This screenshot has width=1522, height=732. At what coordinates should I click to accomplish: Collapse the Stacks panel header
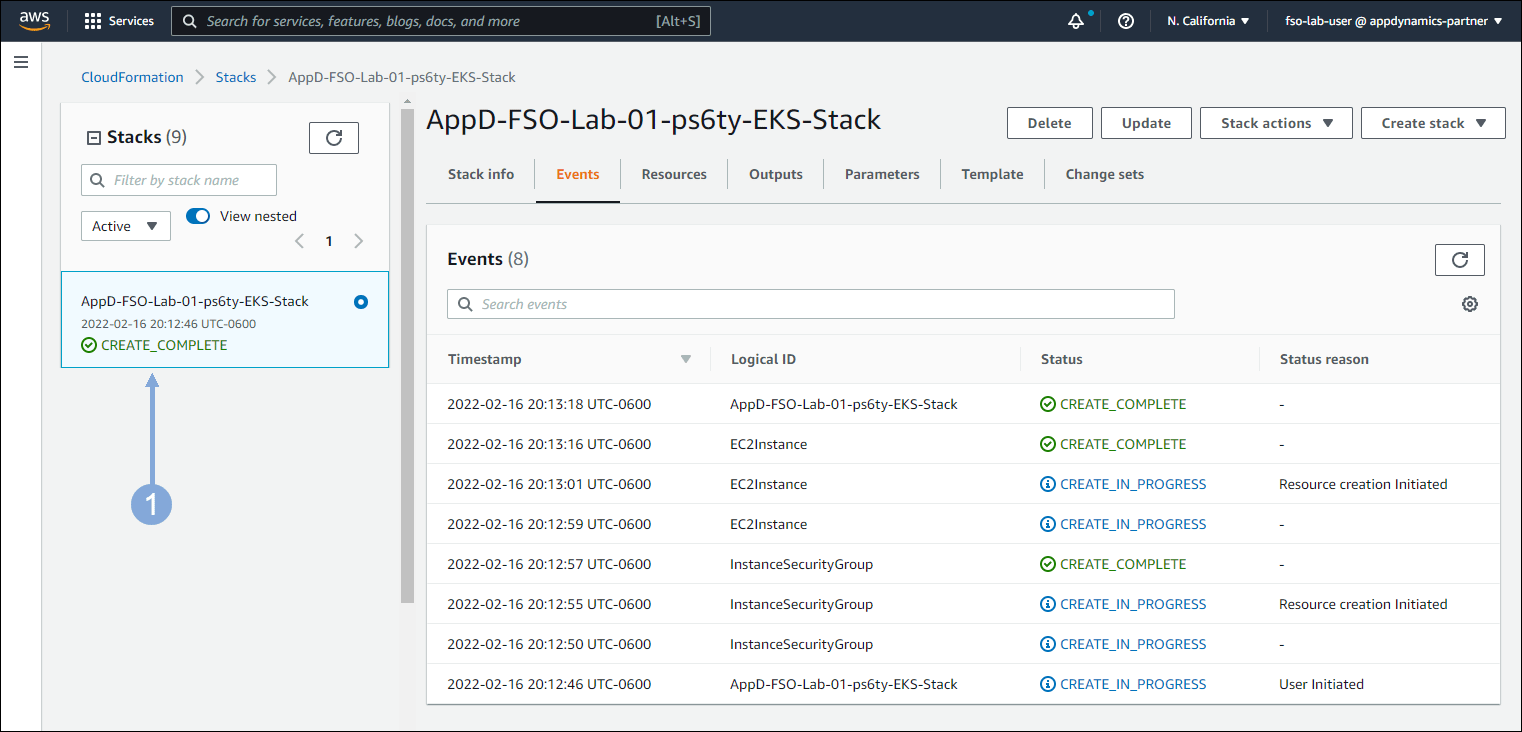(x=94, y=138)
